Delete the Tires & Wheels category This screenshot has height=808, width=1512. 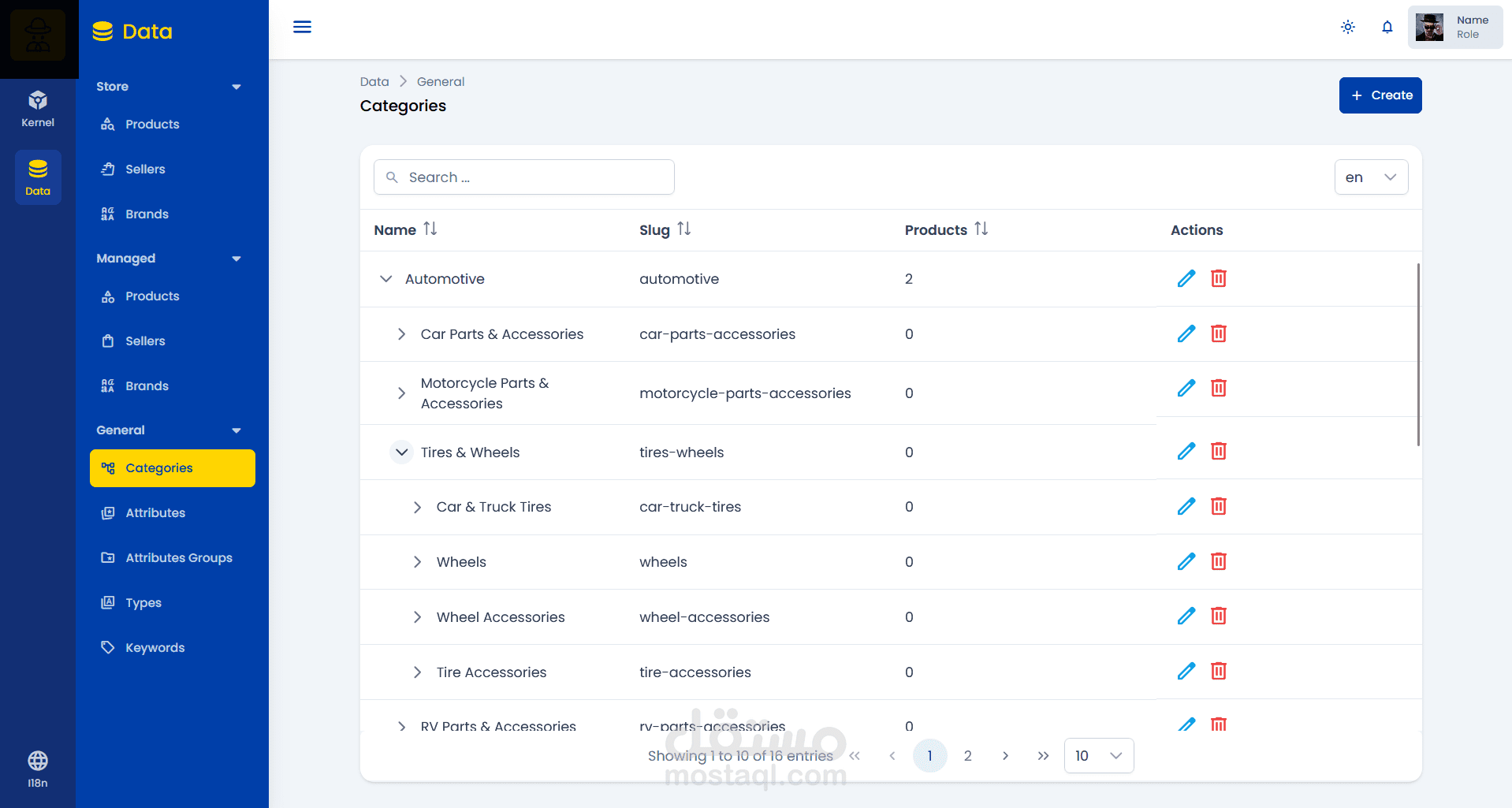coord(1218,452)
